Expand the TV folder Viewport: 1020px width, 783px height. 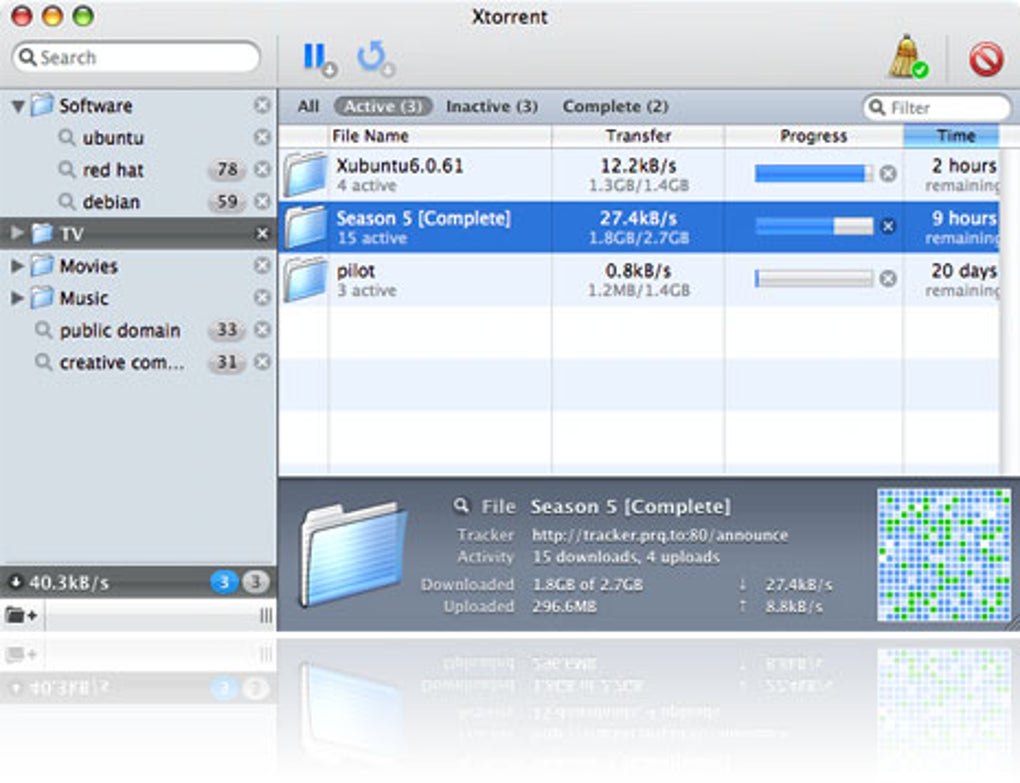click(x=18, y=233)
